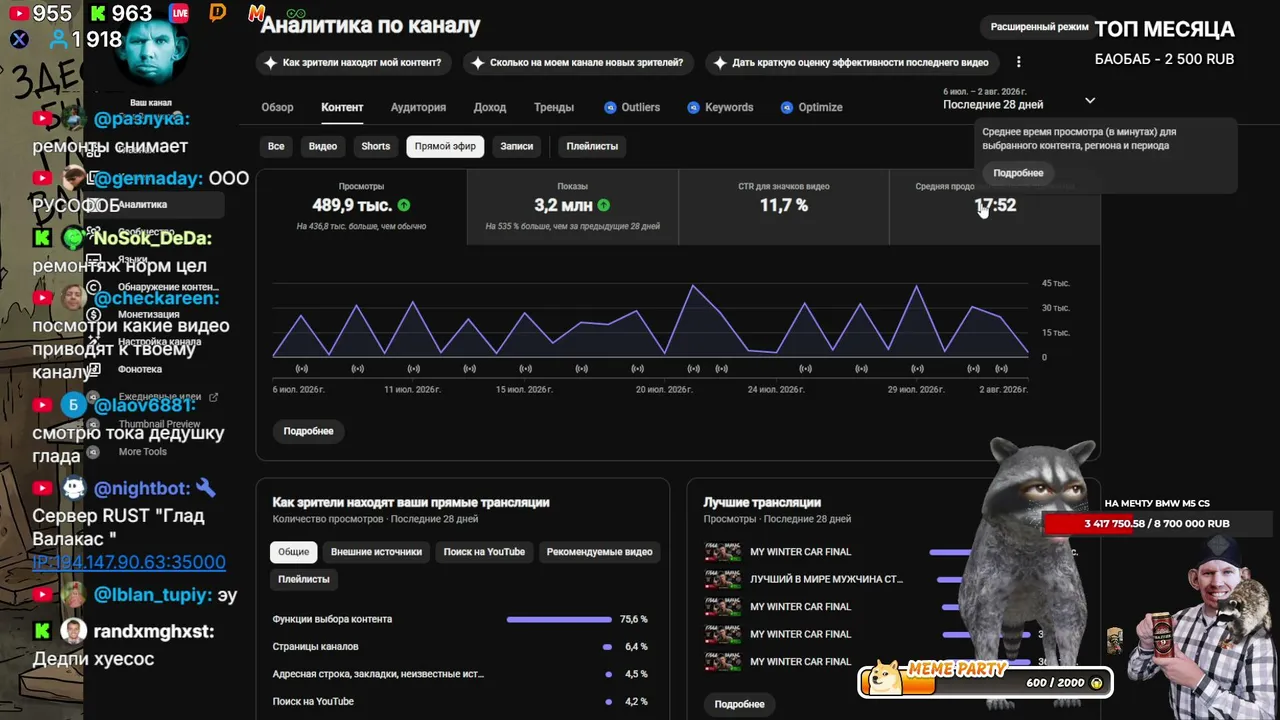The height and width of the screenshot is (720, 1280).
Task: Open the Keywords extension tab
Action: pos(720,107)
